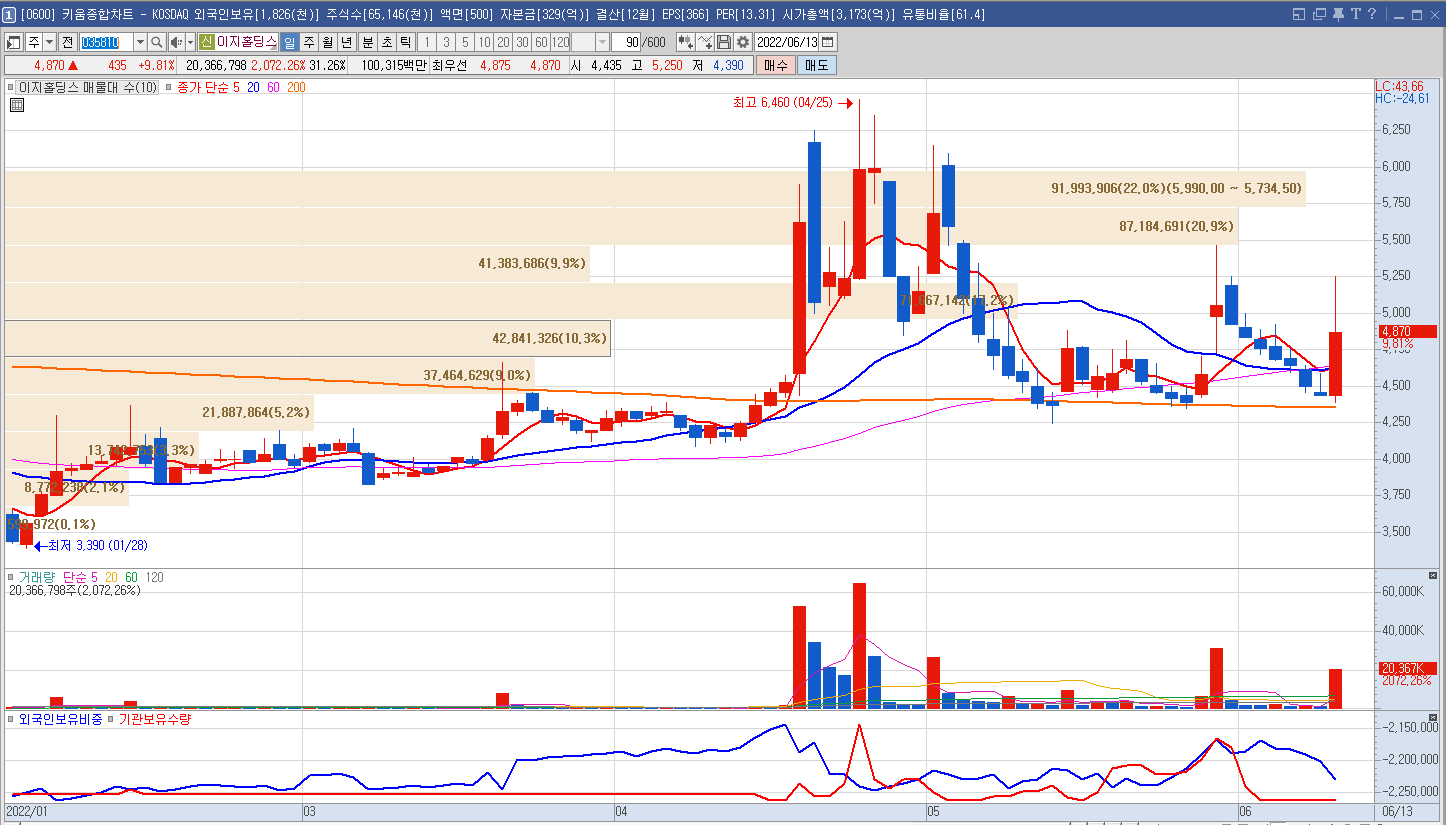Click the pin window icon
Screen dimensions: 1446x825
pos(1338,14)
